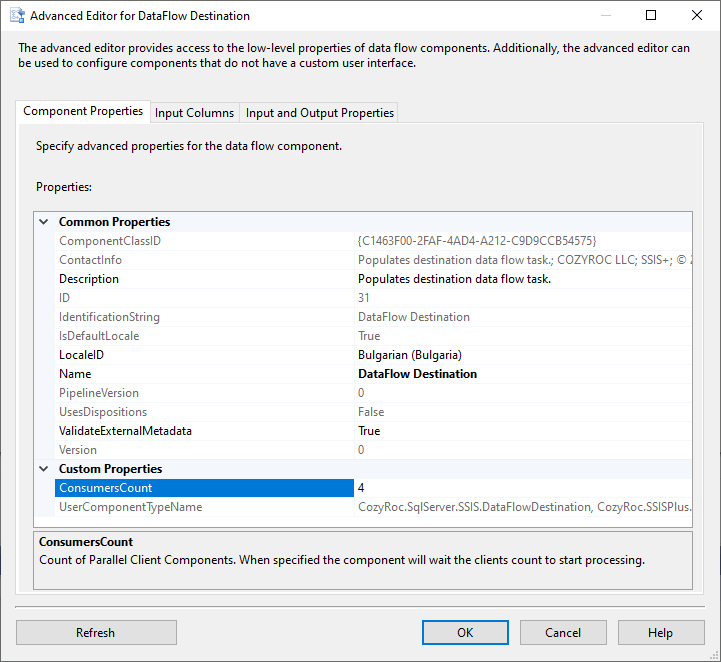The image size is (721, 662).
Task: Click the Description property value field
Action: pos(520,279)
